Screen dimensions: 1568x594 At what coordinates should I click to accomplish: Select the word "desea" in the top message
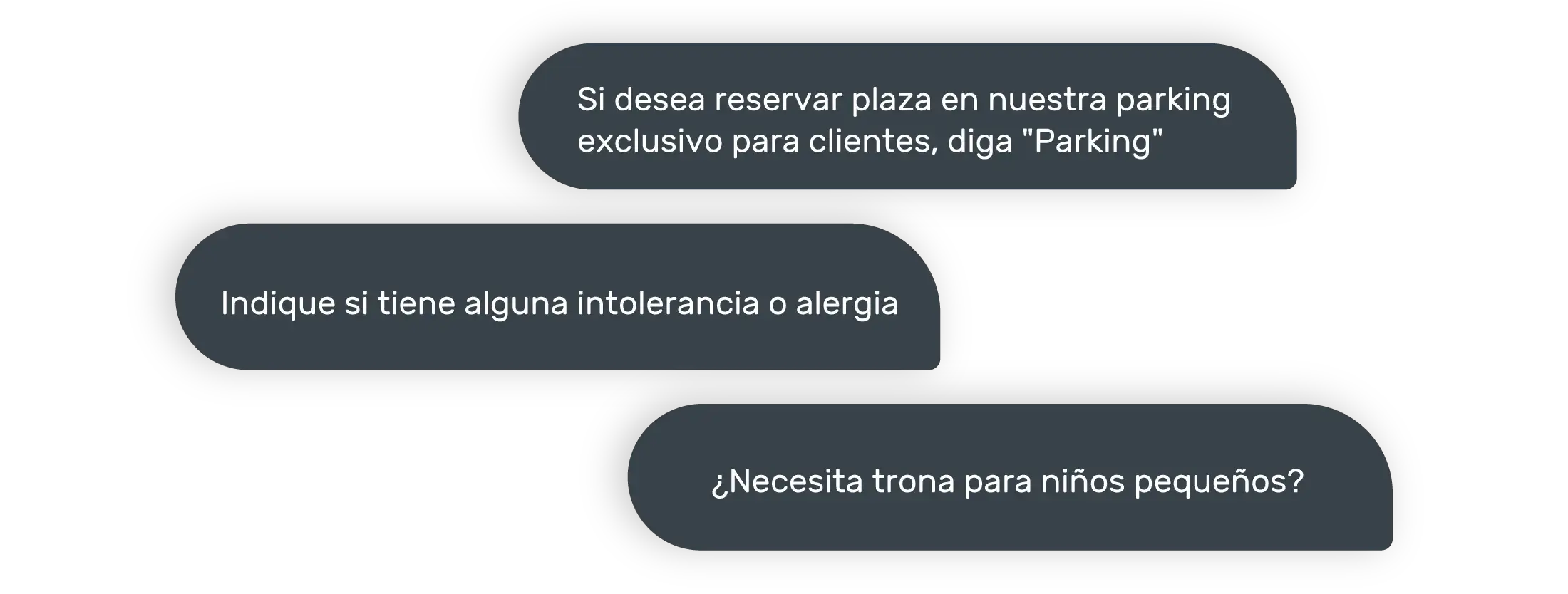(x=660, y=100)
